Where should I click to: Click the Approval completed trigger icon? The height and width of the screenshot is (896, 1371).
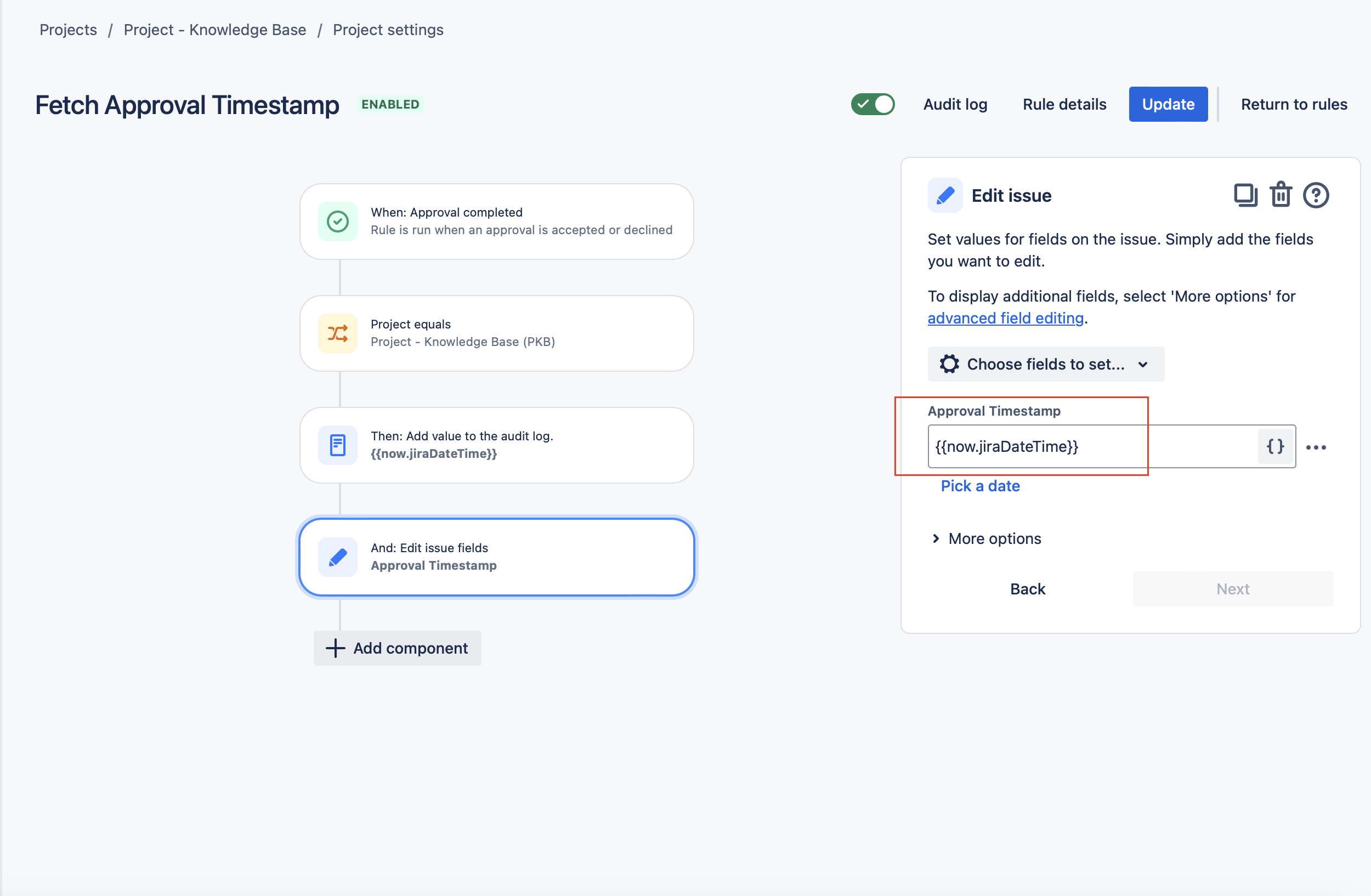338,222
